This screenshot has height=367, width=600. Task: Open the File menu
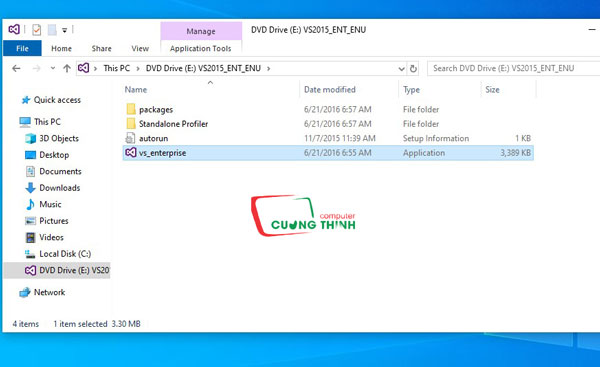tap(22, 49)
